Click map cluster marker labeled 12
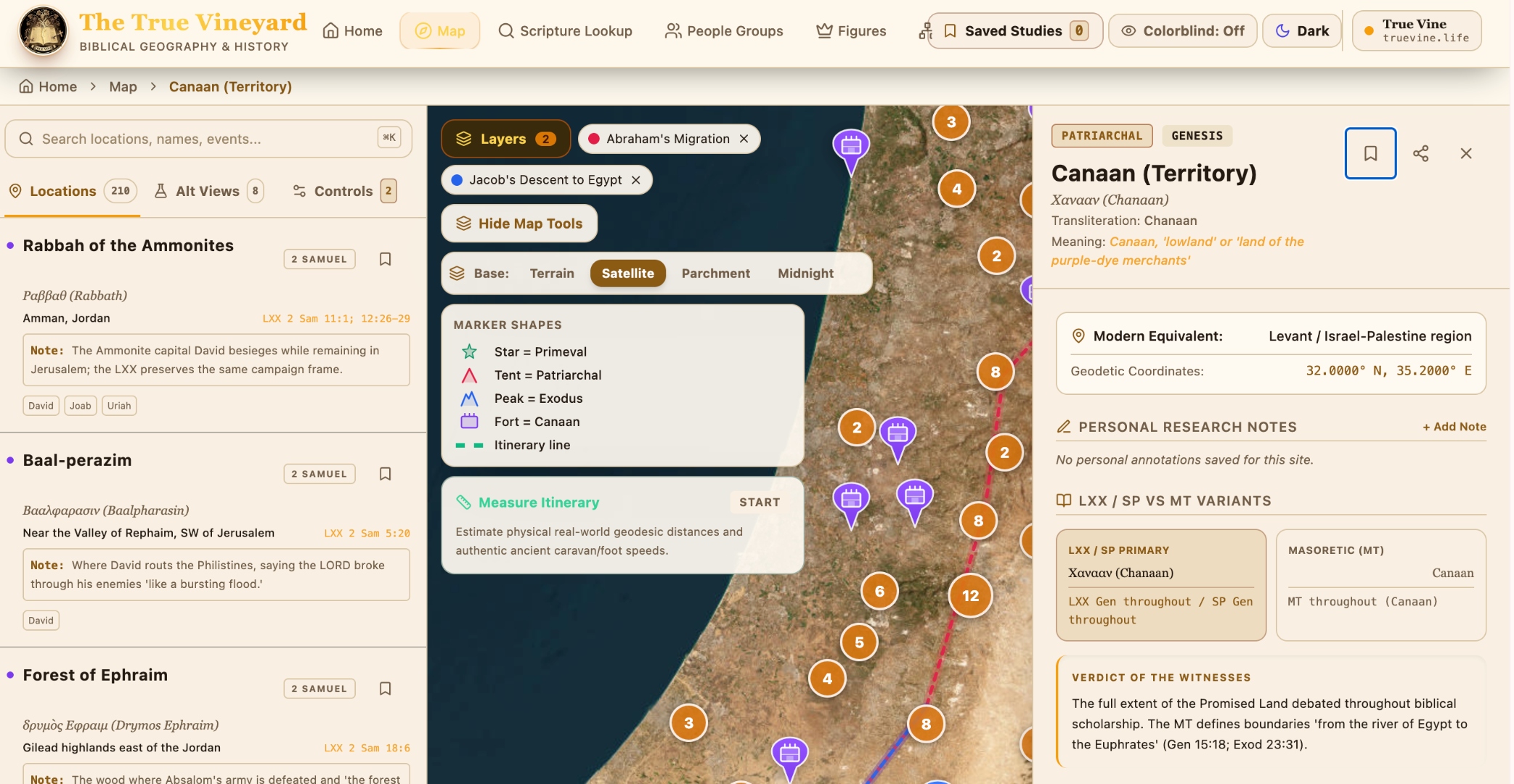1514x784 pixels. (x=970, y=596)
